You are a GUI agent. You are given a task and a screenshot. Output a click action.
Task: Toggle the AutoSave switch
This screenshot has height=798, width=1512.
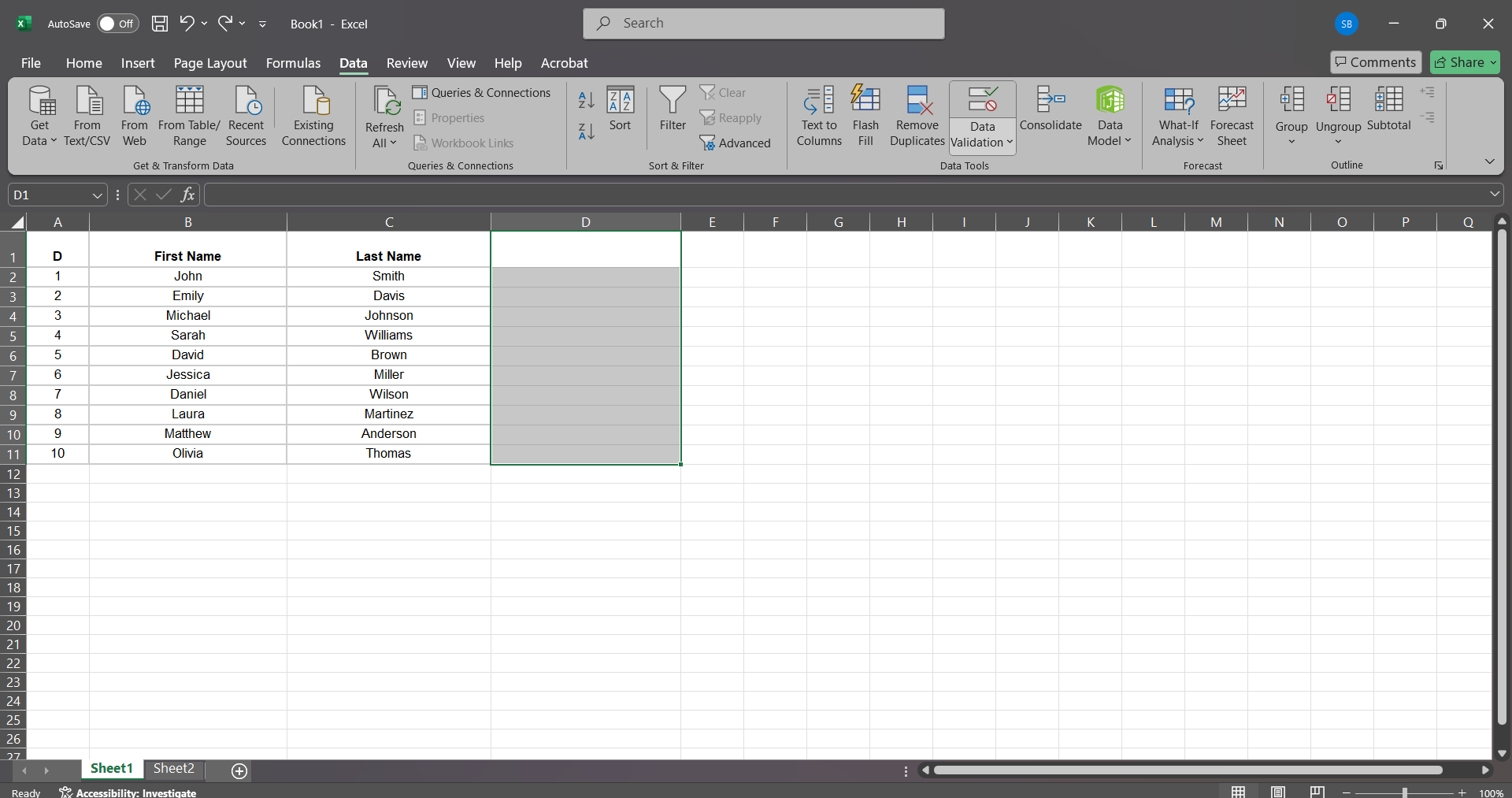[117, 24]
